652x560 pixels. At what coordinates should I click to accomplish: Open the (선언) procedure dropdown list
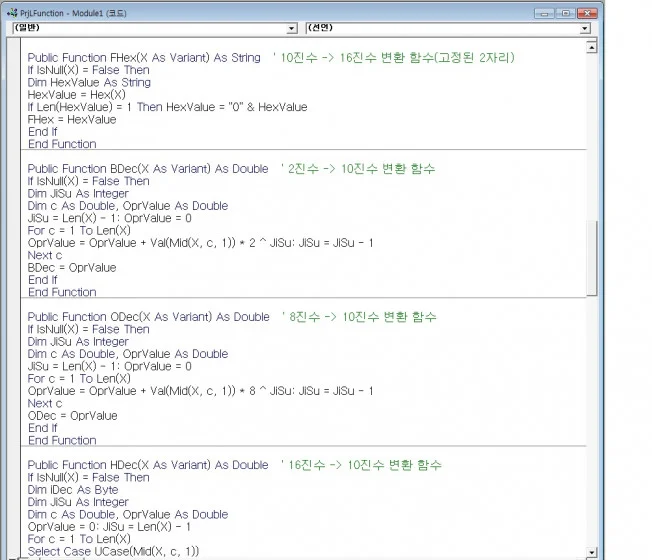click(x=585, y=29)
